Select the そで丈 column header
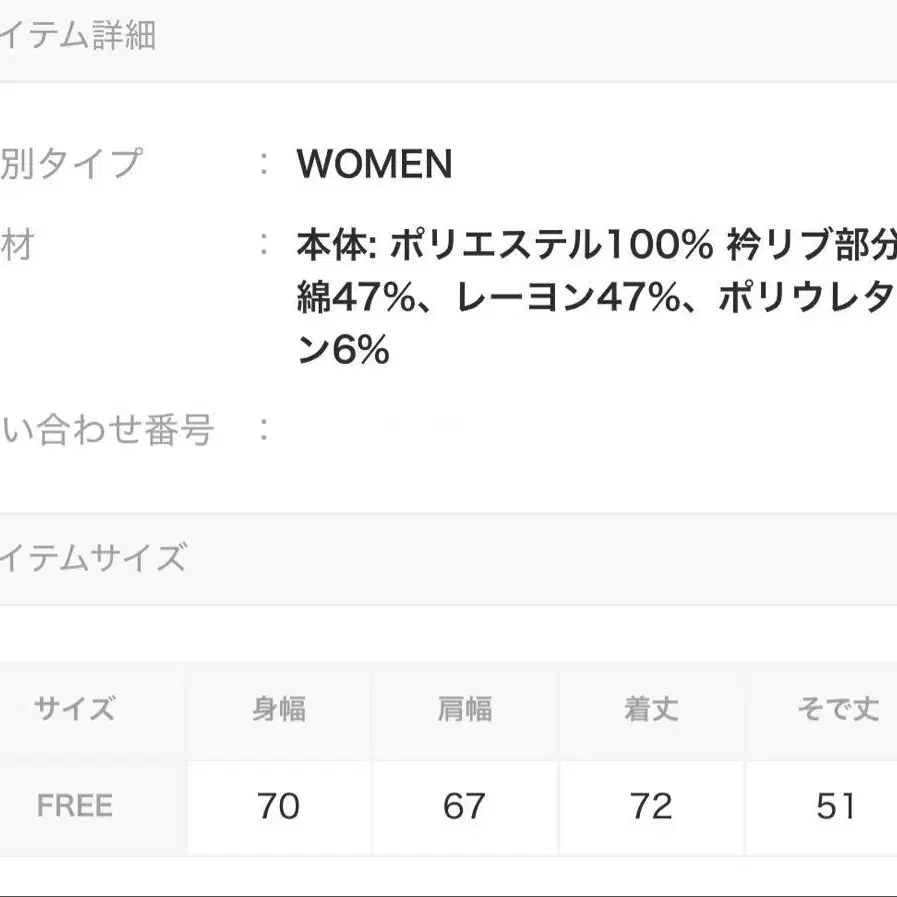Image resolution: width=897 pixels, height=897 pixels. coord(836,709)
